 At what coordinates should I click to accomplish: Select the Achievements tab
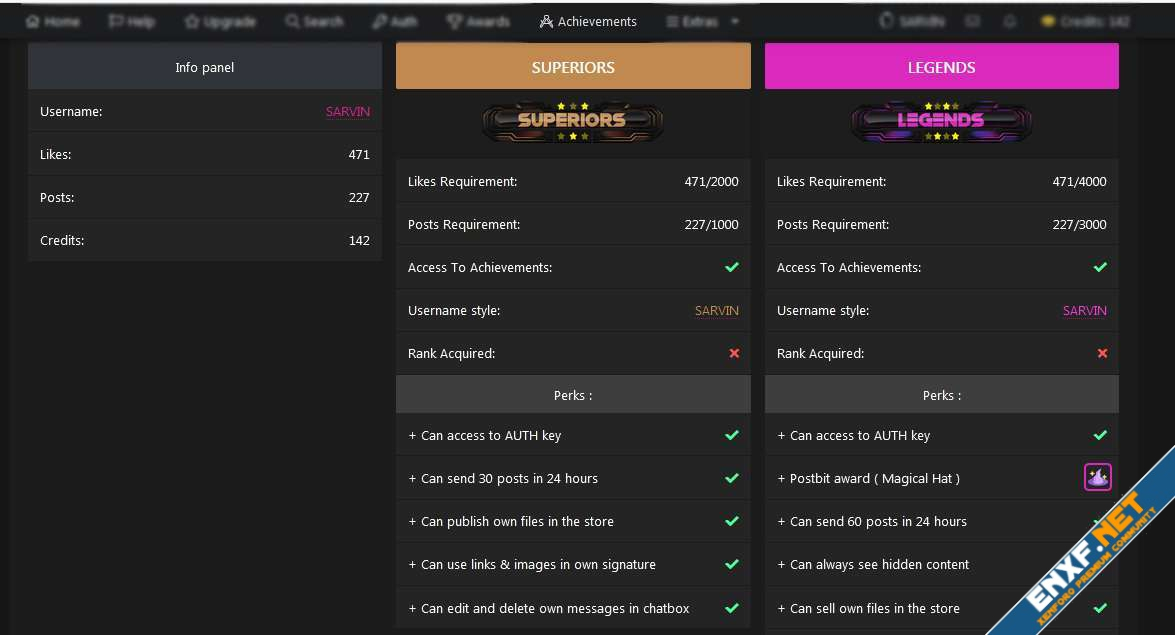click(x=588, y=21)
